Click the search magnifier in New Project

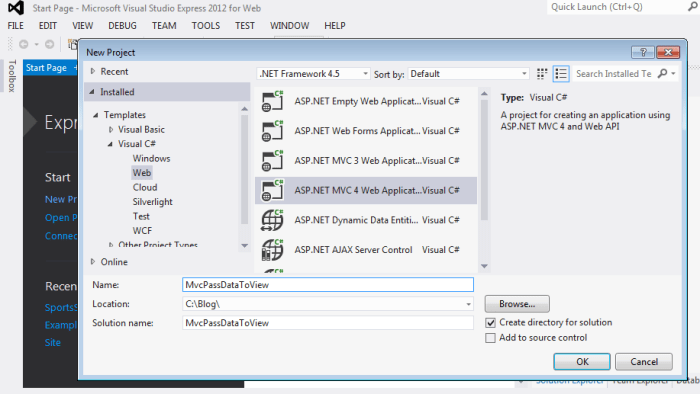click(x=663, y=73)
